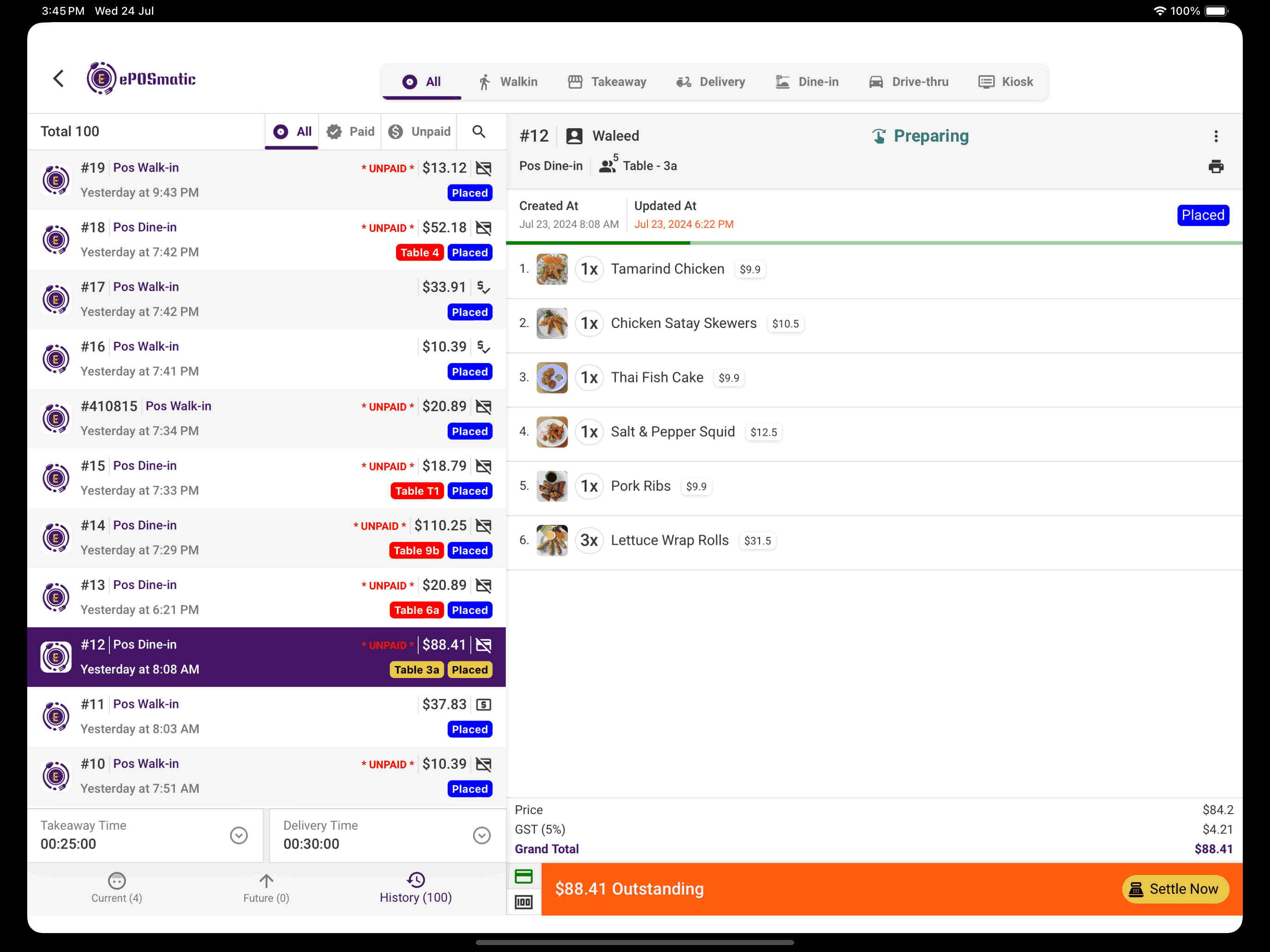This screenshot has height=952, width=1270.
Task: Click the split payment icon on order #17
Action: click(484, 287)
